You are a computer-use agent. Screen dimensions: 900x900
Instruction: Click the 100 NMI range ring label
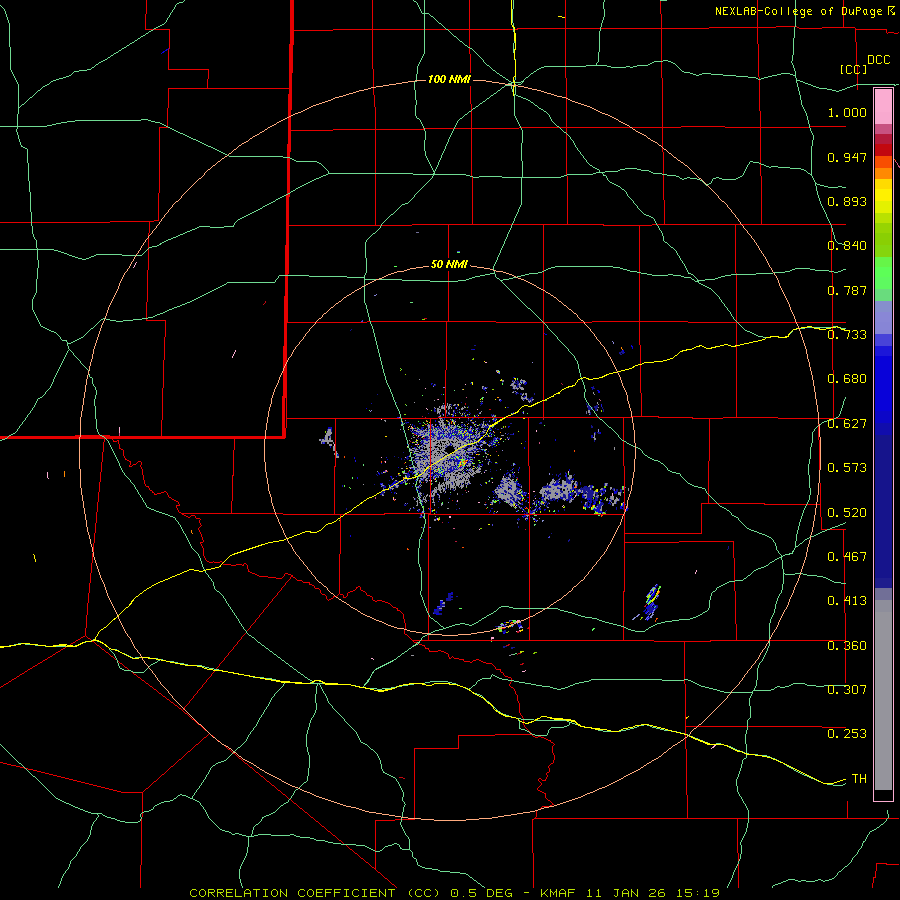point(449,79)
